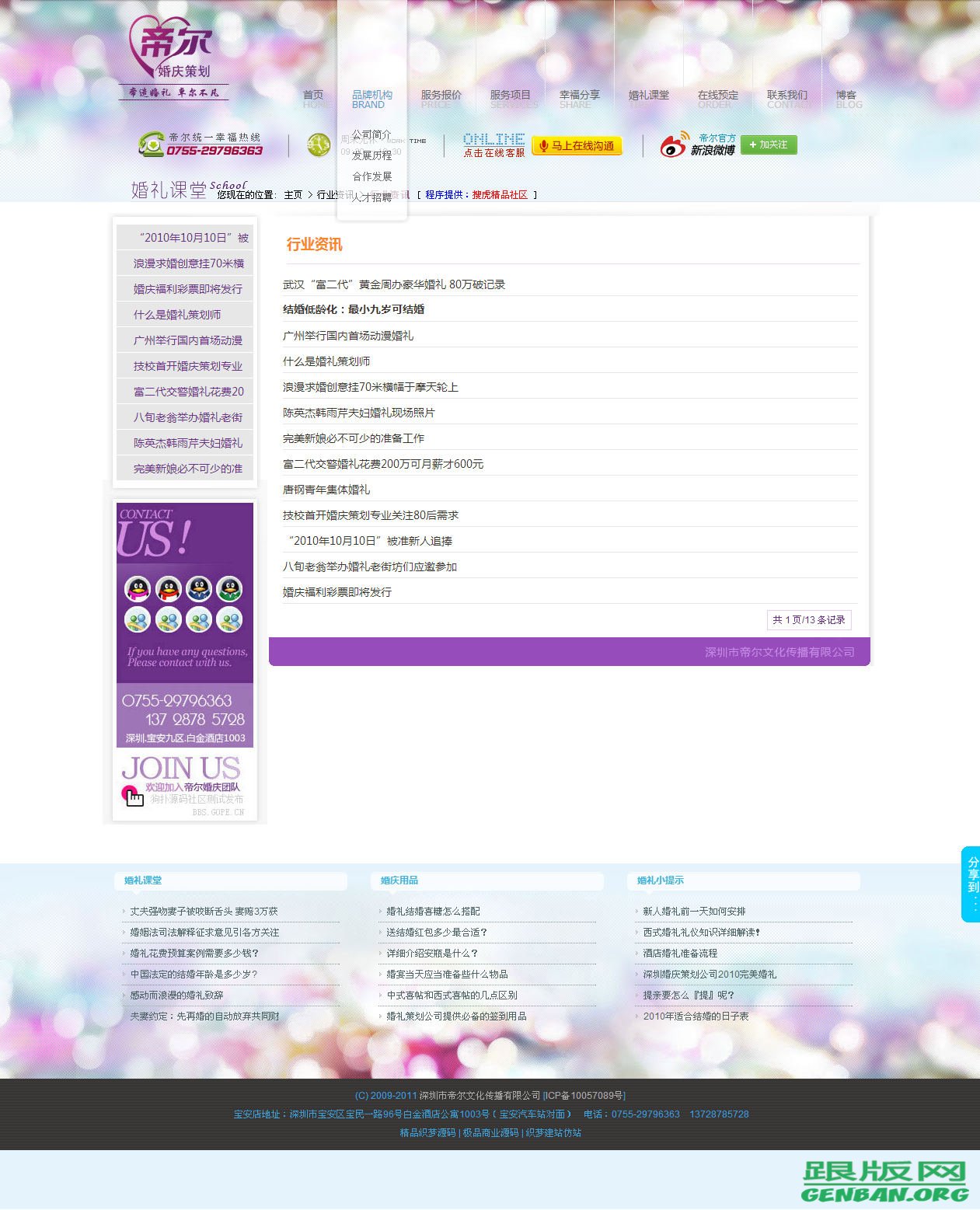Open the 联系我们 CONTACT menu item
The width and height of the screenshot is (980, 1210).
pyautogui.click(x=786, y=95)
